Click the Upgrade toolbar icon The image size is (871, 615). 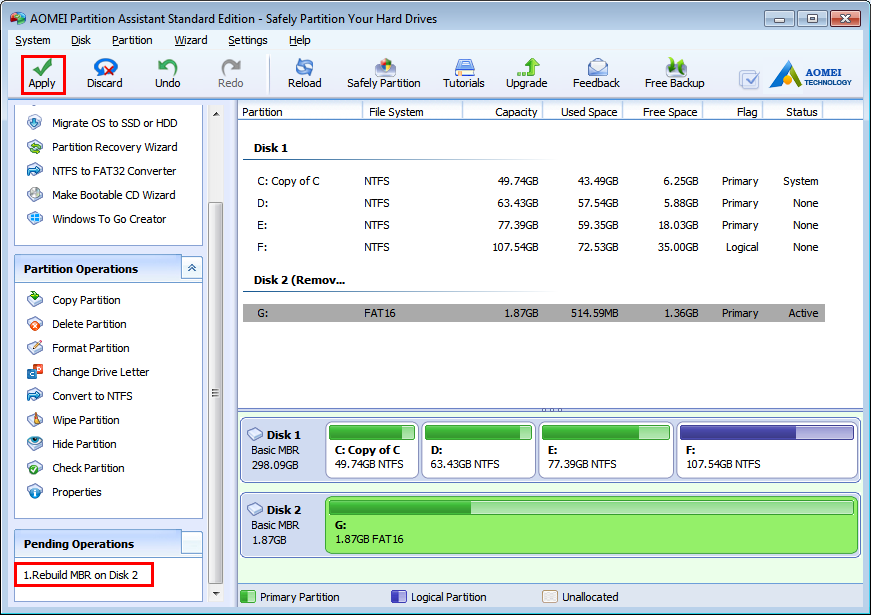[x=527, y=74]
